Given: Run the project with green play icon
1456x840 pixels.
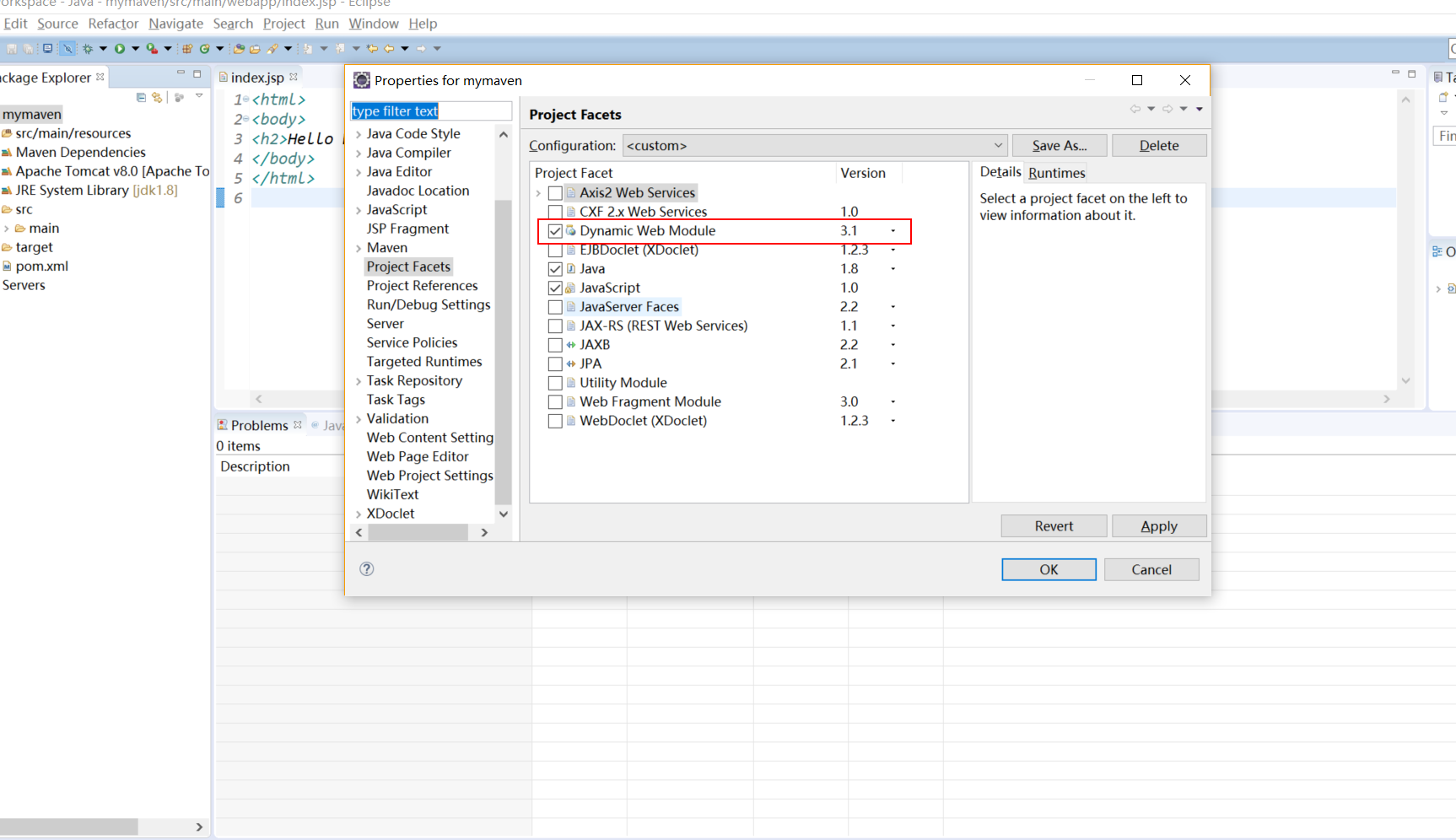Looking at the screenshot, I should [x=120, y=48].
